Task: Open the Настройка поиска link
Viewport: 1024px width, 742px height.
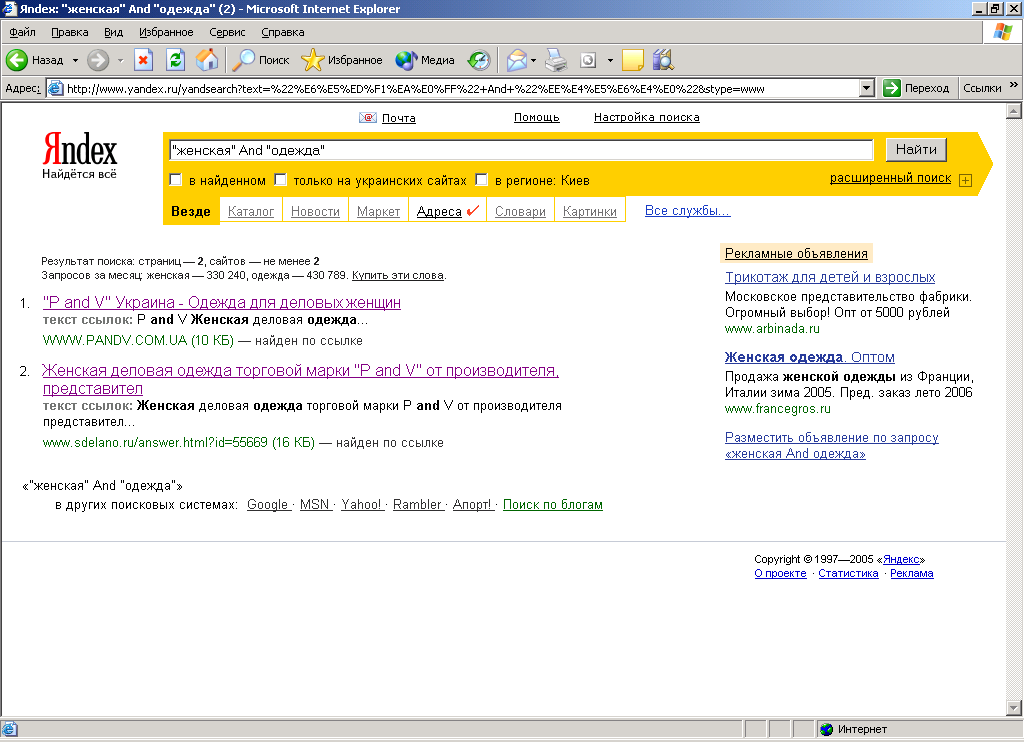Action: (x=647, y=117)
